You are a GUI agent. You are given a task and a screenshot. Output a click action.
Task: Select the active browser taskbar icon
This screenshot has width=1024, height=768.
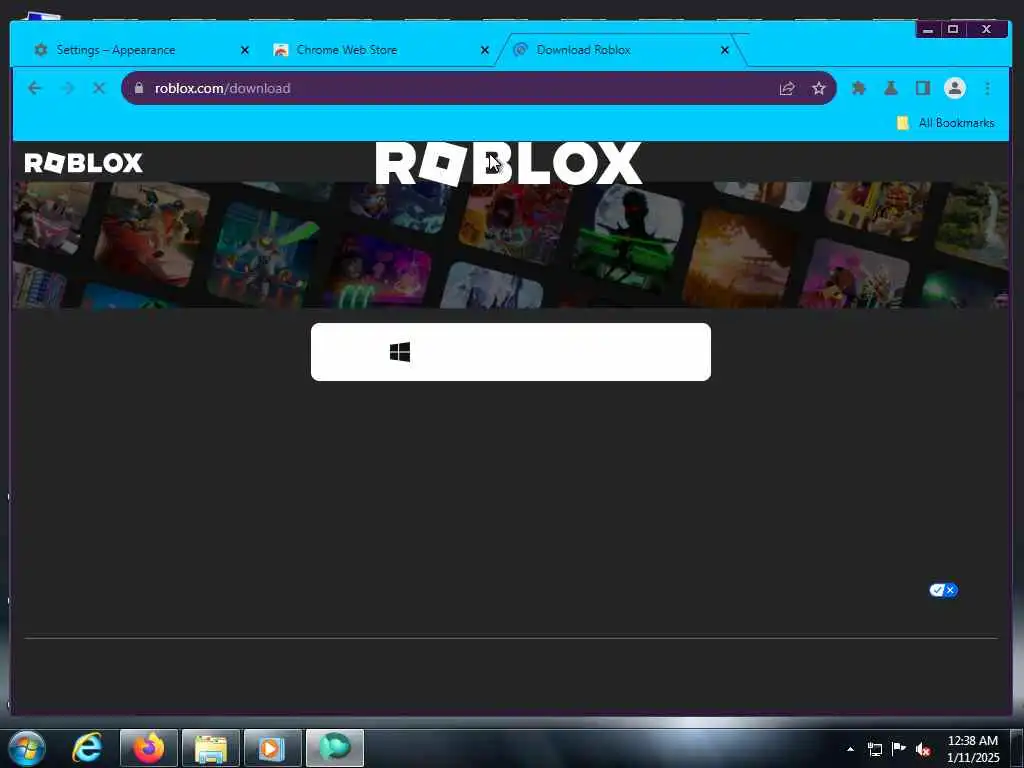(334, 748)
